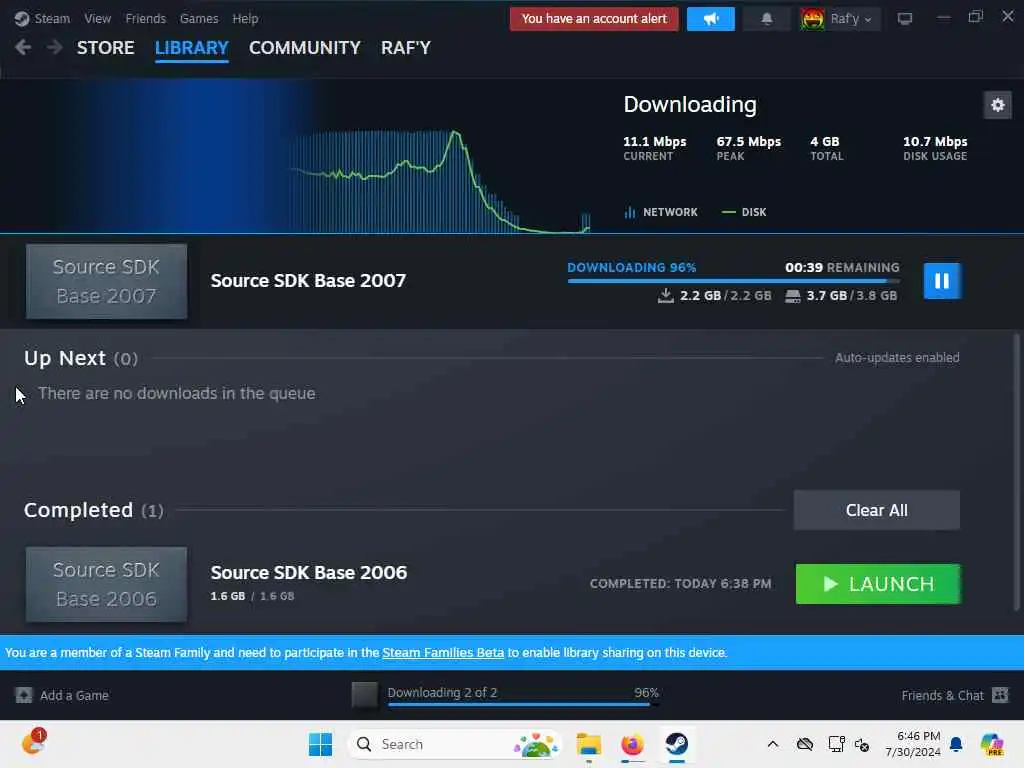Viewport: 1024px width, 768px height.
Task: Open the Steam menu
Action: tap(42, 18)
